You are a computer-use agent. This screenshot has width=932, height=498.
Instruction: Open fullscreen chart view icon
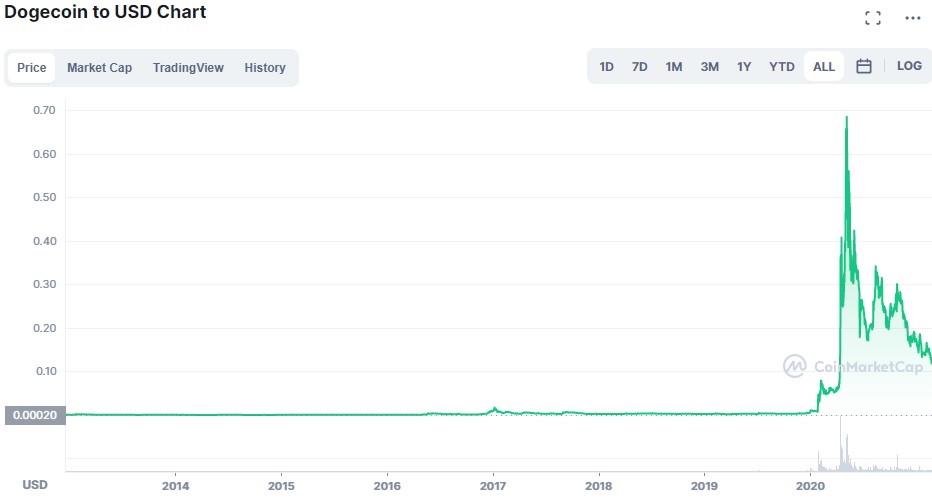873,18
